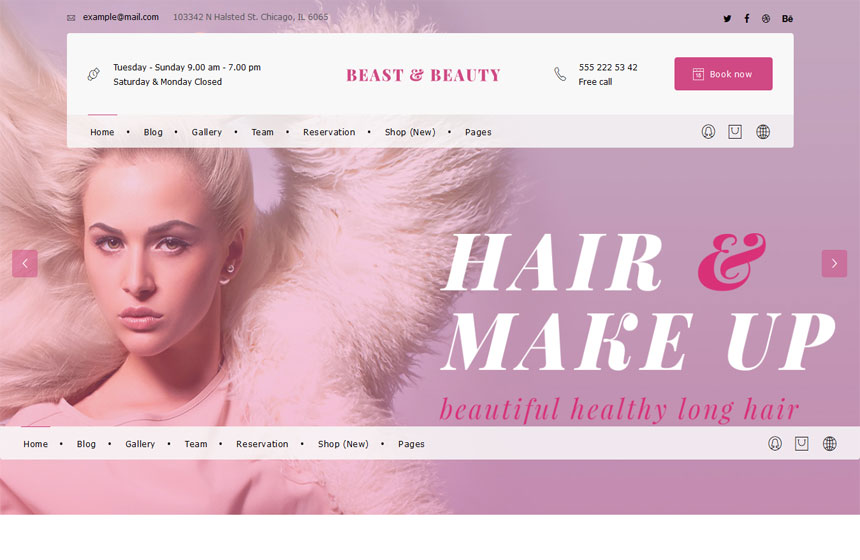Open user account icon in lower sticky menu
The image size is (860, 560).
tap(774, 443)
